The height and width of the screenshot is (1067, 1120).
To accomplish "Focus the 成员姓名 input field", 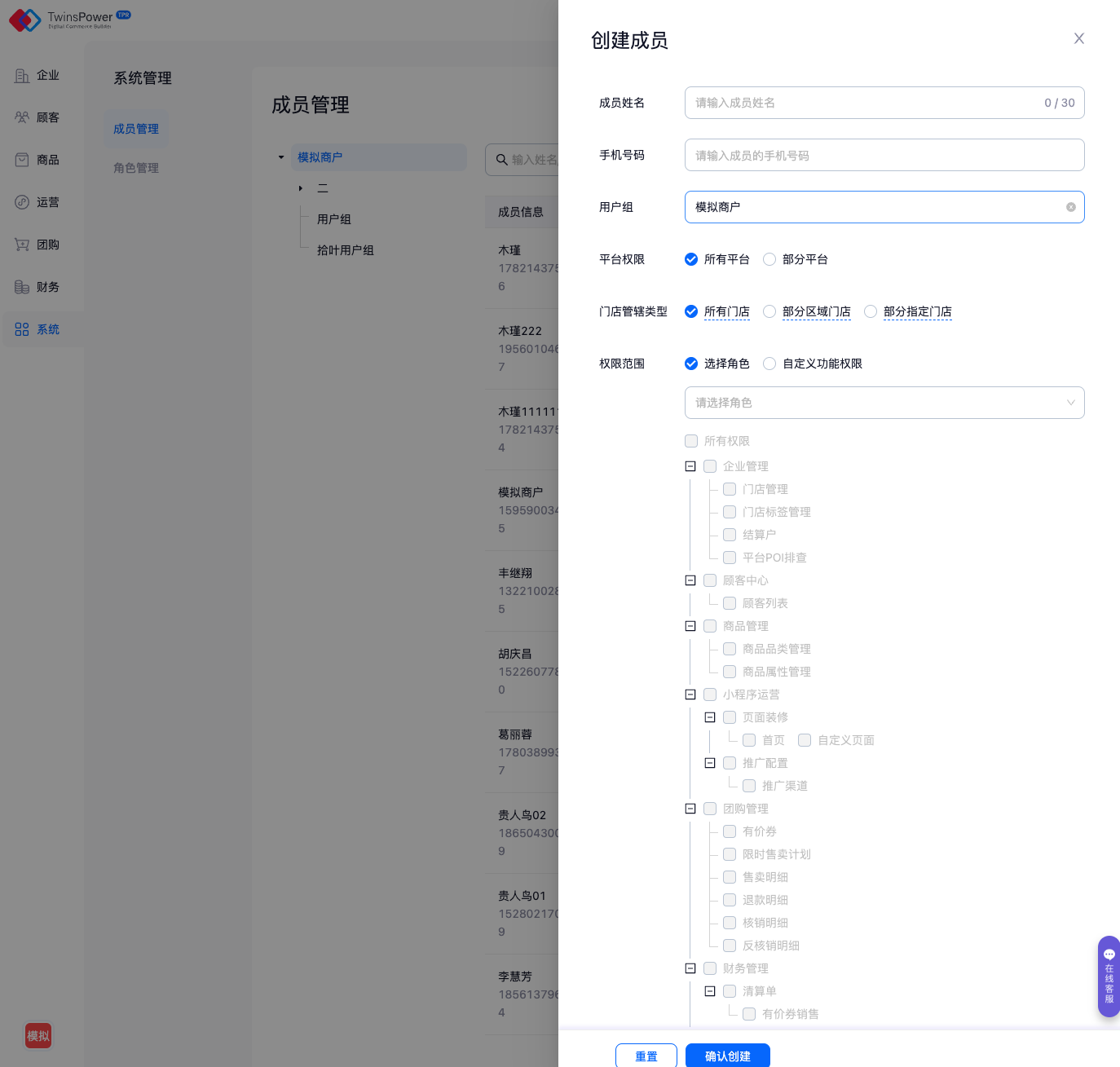I will click(x=864, y=103).
